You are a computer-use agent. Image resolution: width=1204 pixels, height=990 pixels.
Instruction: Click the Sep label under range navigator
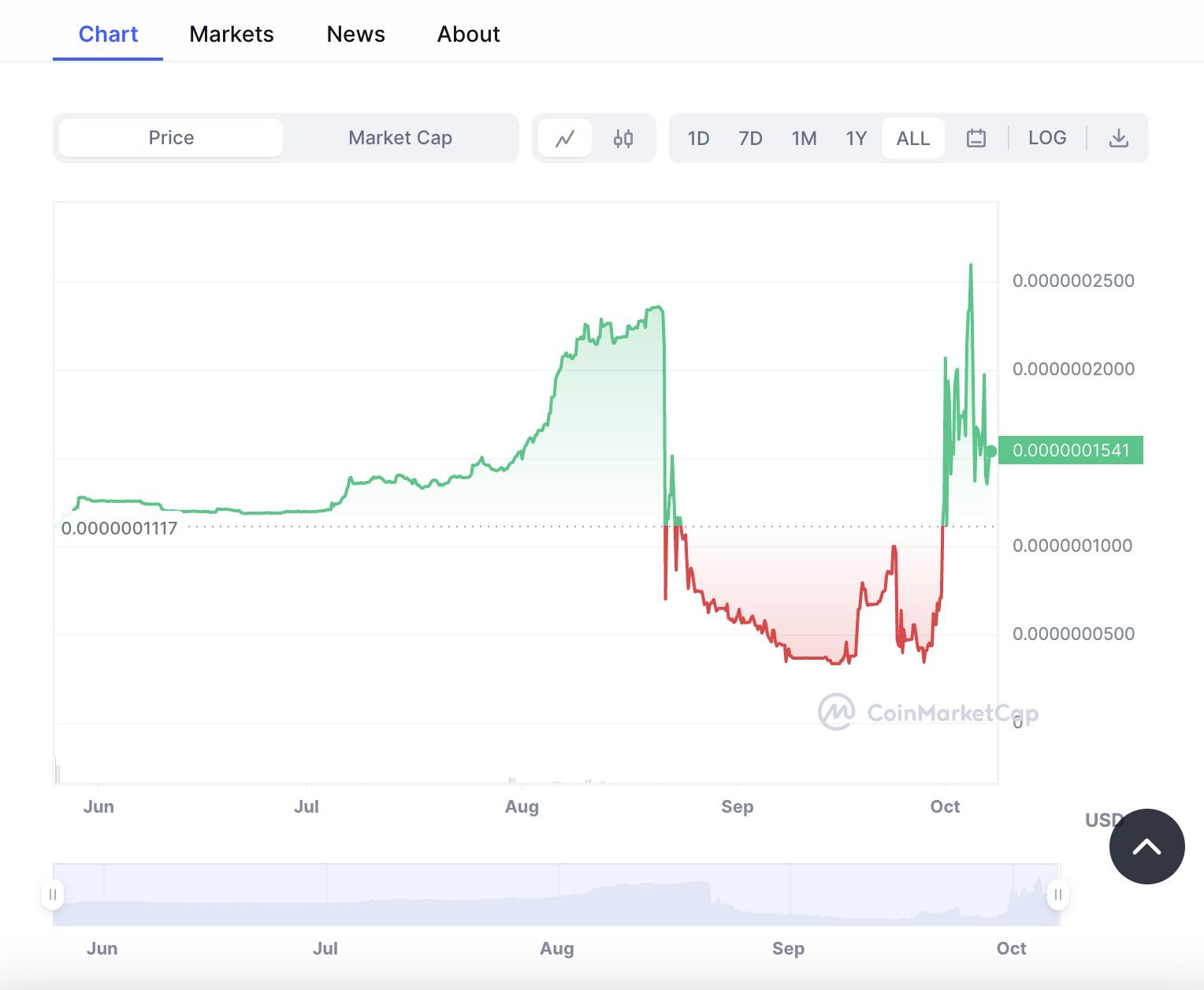(789, 948)
